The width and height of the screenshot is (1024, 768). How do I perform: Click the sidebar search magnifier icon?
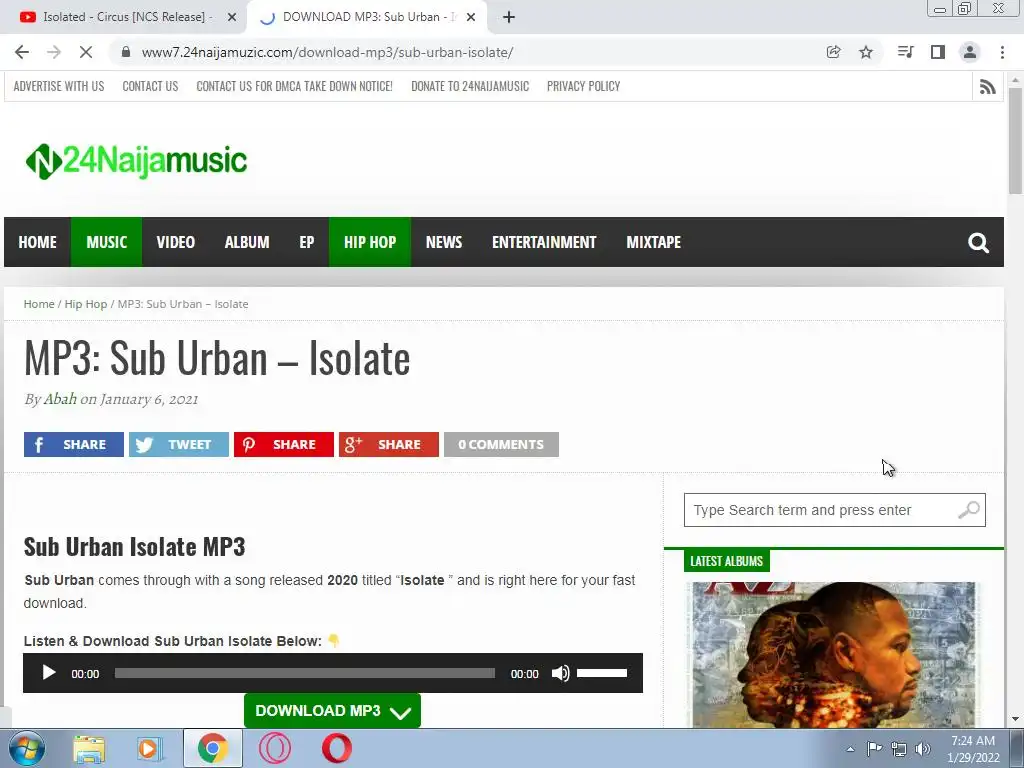point(968,510)
